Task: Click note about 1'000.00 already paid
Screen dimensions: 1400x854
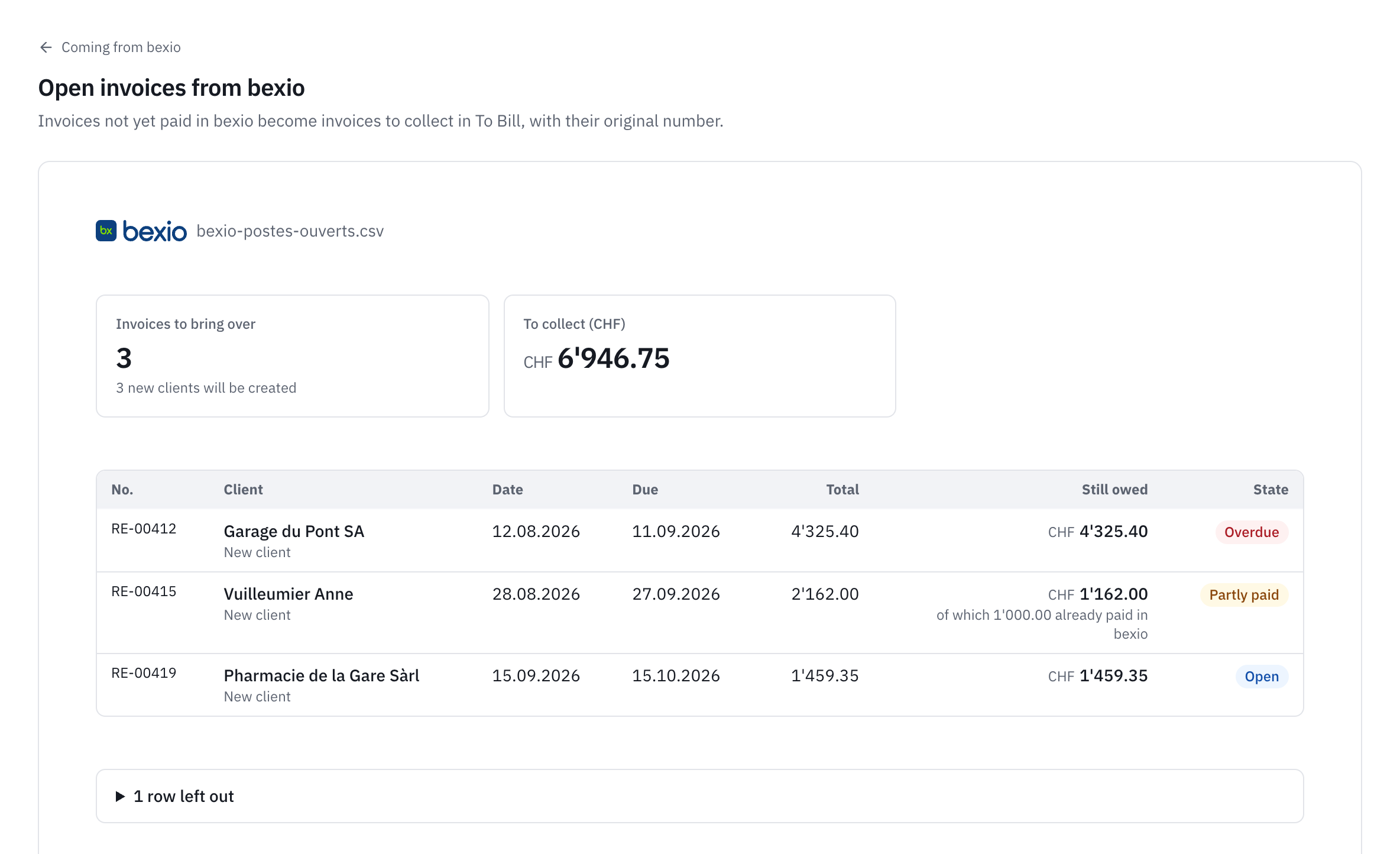Action: point(1042,625)
